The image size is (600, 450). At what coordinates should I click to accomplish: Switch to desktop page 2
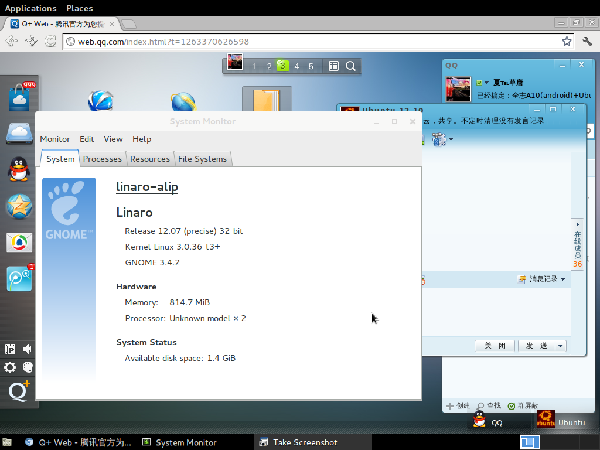pyautogui.click(x=269, y=66)
